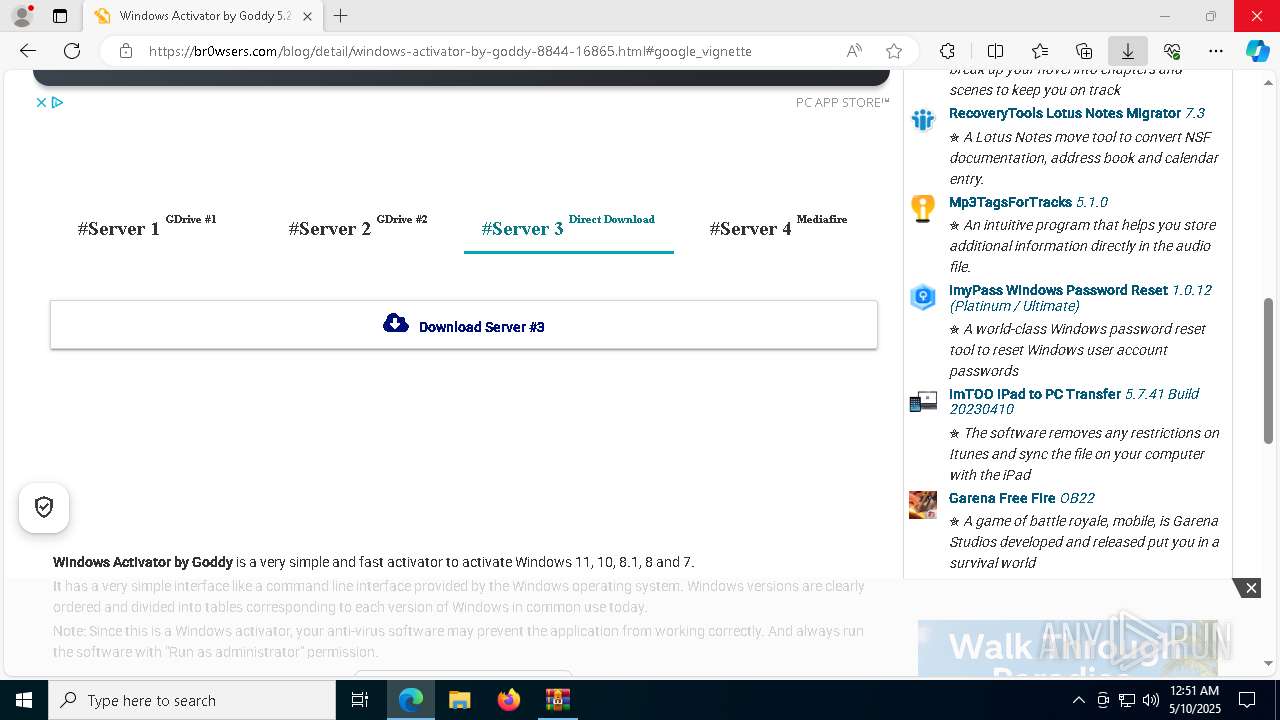Open the Windows Start menu
This screenshot has width=1280, height=720.
tap(24, 700)
